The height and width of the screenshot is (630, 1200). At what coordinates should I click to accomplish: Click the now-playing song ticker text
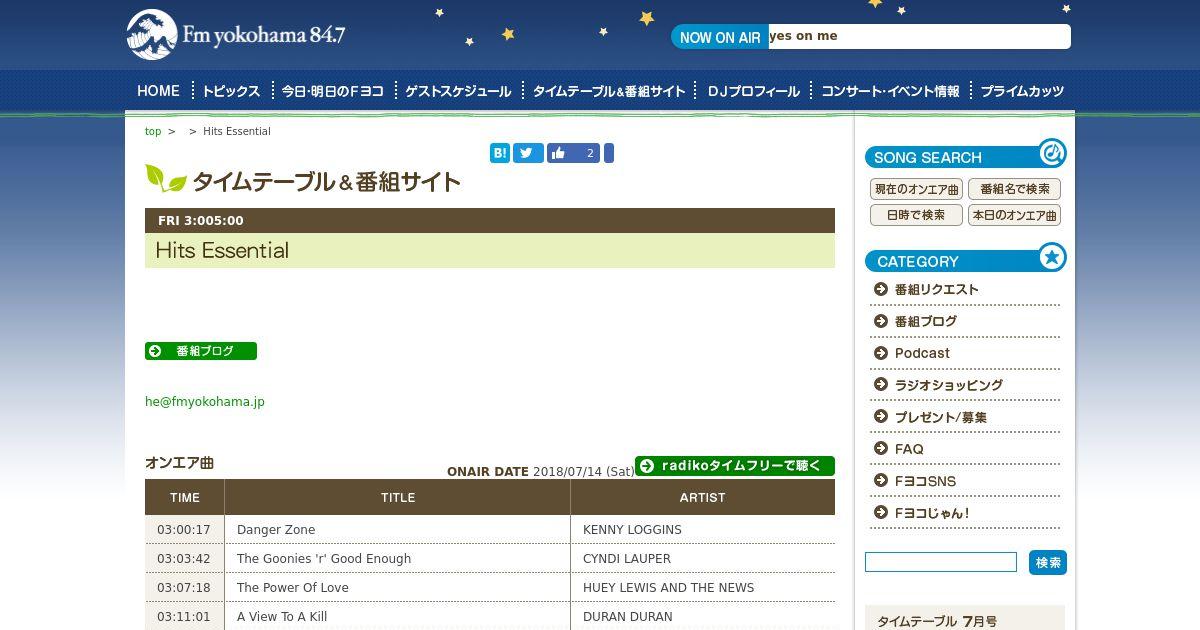804,36
